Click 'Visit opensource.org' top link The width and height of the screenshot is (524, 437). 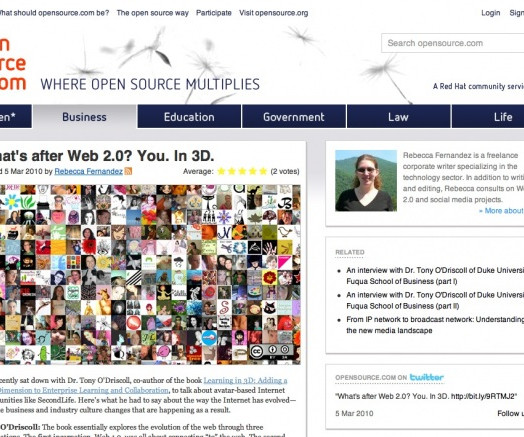pyautogui.click(x=273, y=13)
